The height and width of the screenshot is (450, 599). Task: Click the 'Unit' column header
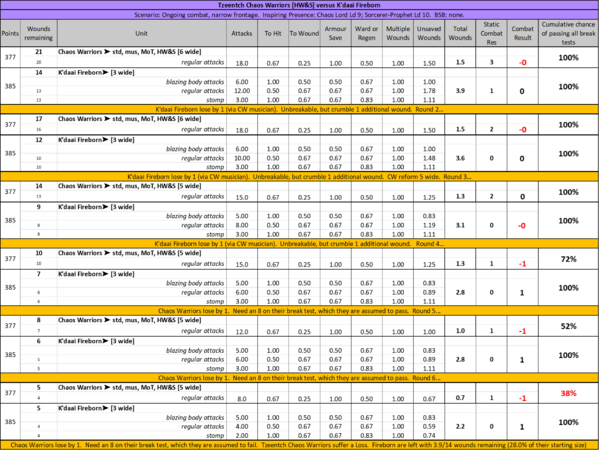click(142, 33)
